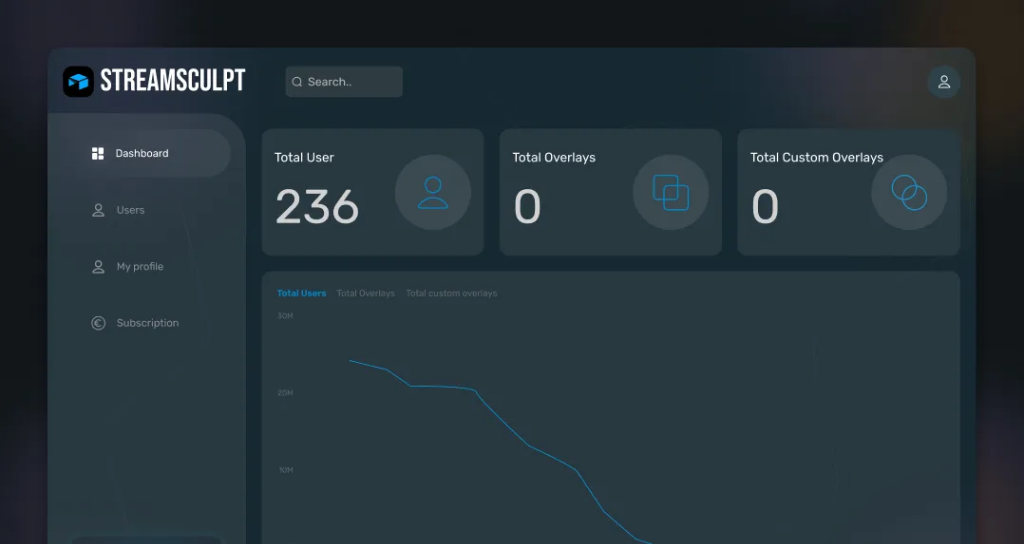
Task: Click the 10M axis label on chart
Action: [x=285, y=470]
